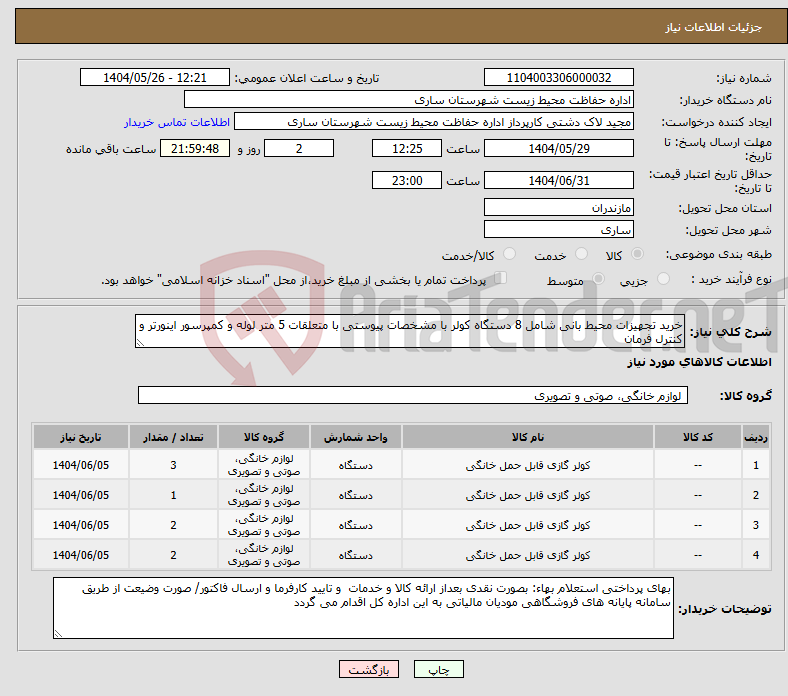
Task: Click the گروه کالا field
Action: [413, 396]
